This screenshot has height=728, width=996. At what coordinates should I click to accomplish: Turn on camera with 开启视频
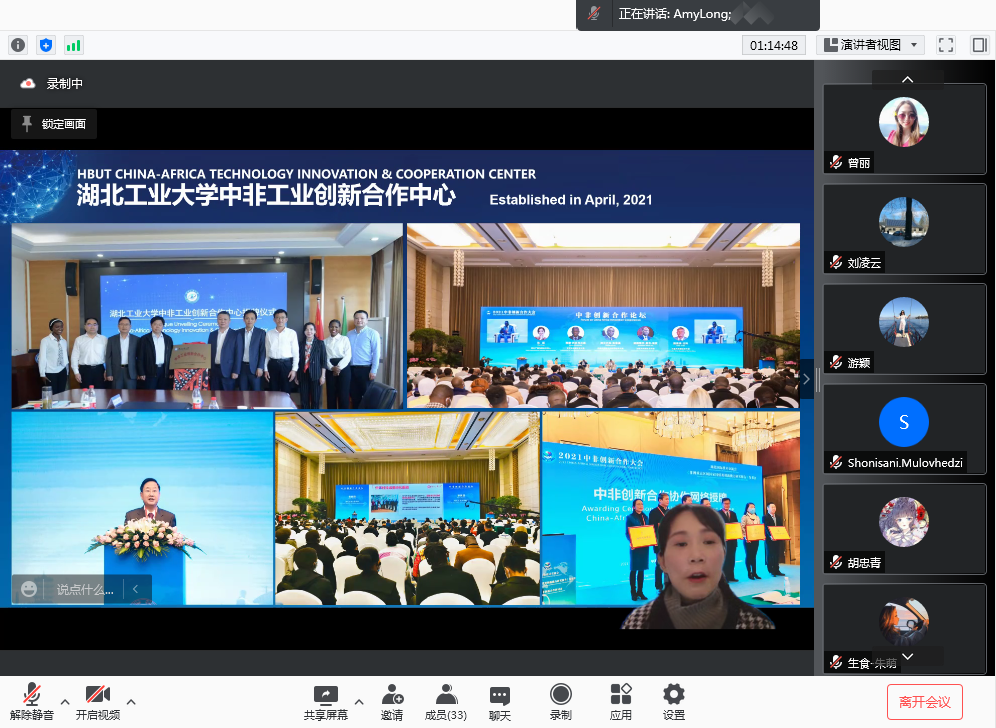[x=97, y=701]
